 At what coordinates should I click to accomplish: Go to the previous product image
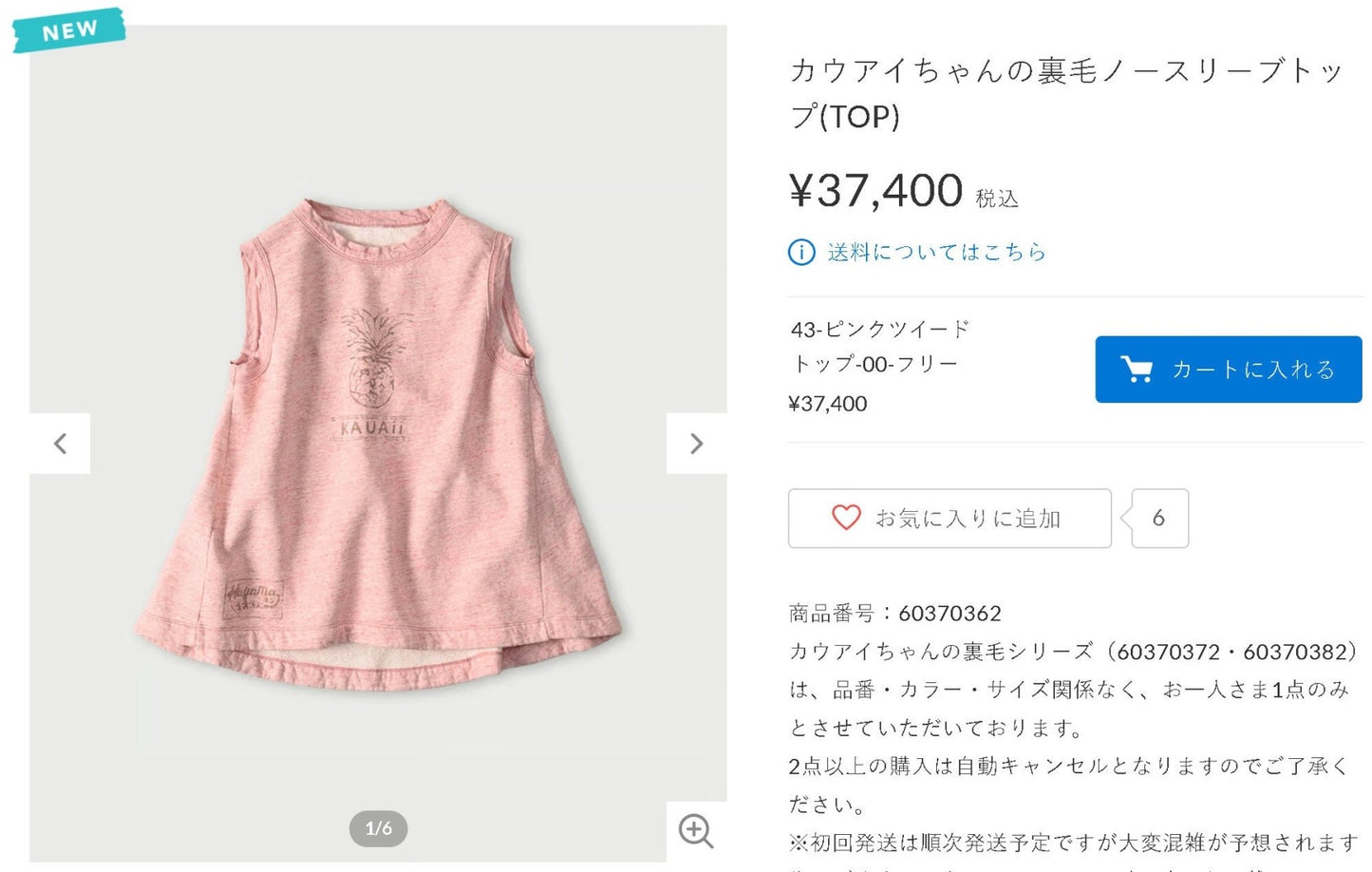[x=60, y=444]
